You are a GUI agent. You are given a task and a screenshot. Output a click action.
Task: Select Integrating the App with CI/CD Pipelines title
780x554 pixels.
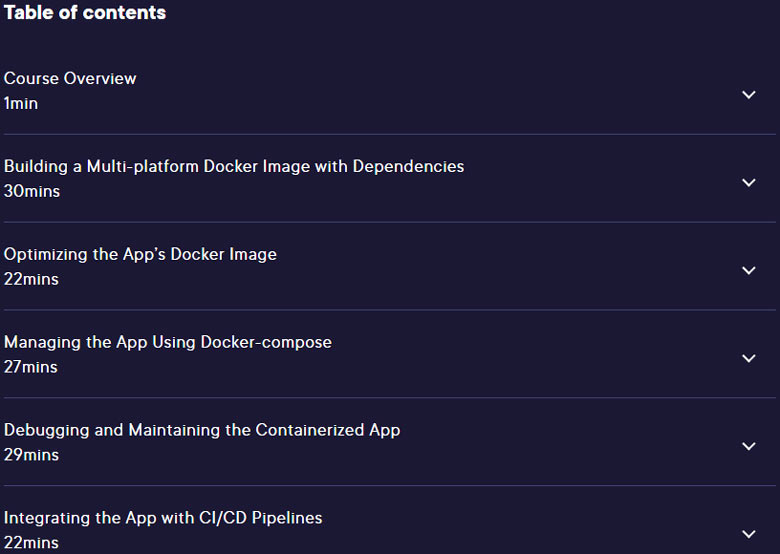click(x=163, y=518)
